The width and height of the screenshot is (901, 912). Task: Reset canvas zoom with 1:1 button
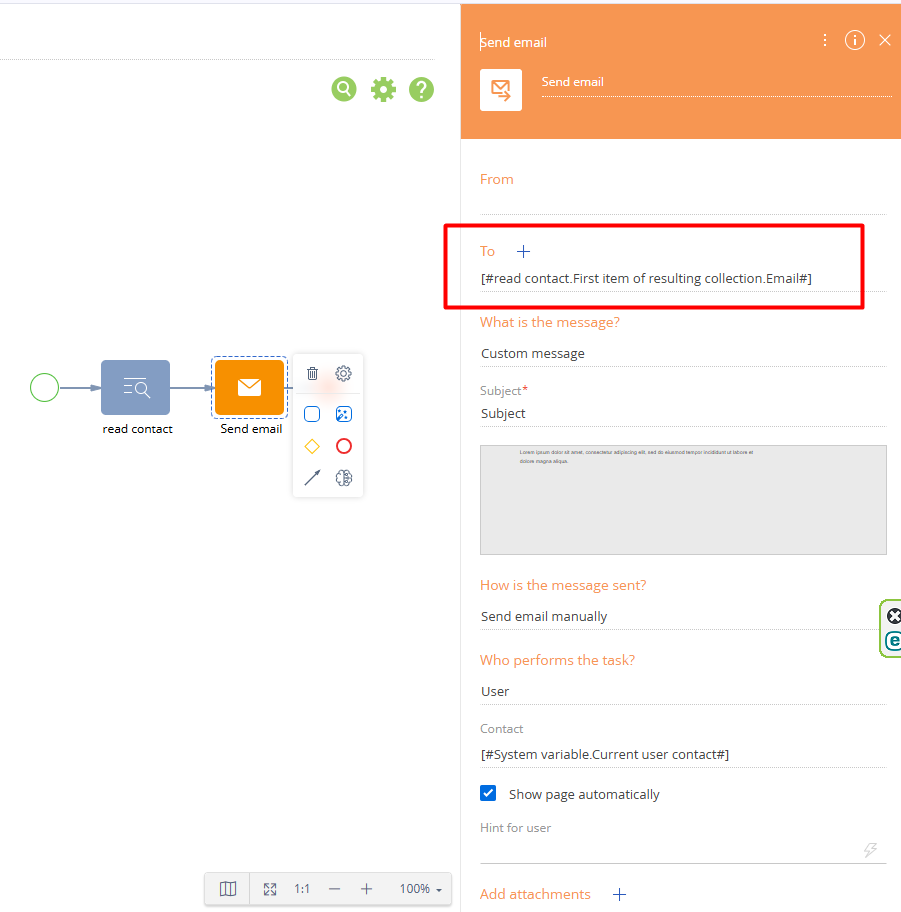(302, 888)
